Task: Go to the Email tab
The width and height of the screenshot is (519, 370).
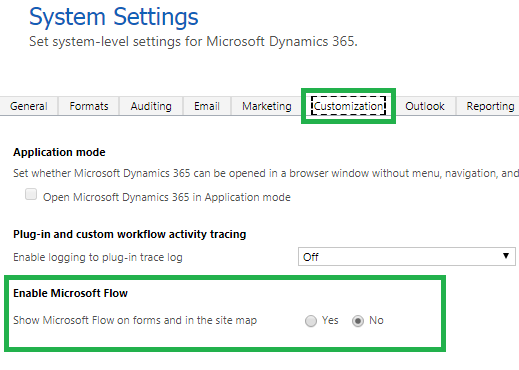Action: click(x=207, y=106)
